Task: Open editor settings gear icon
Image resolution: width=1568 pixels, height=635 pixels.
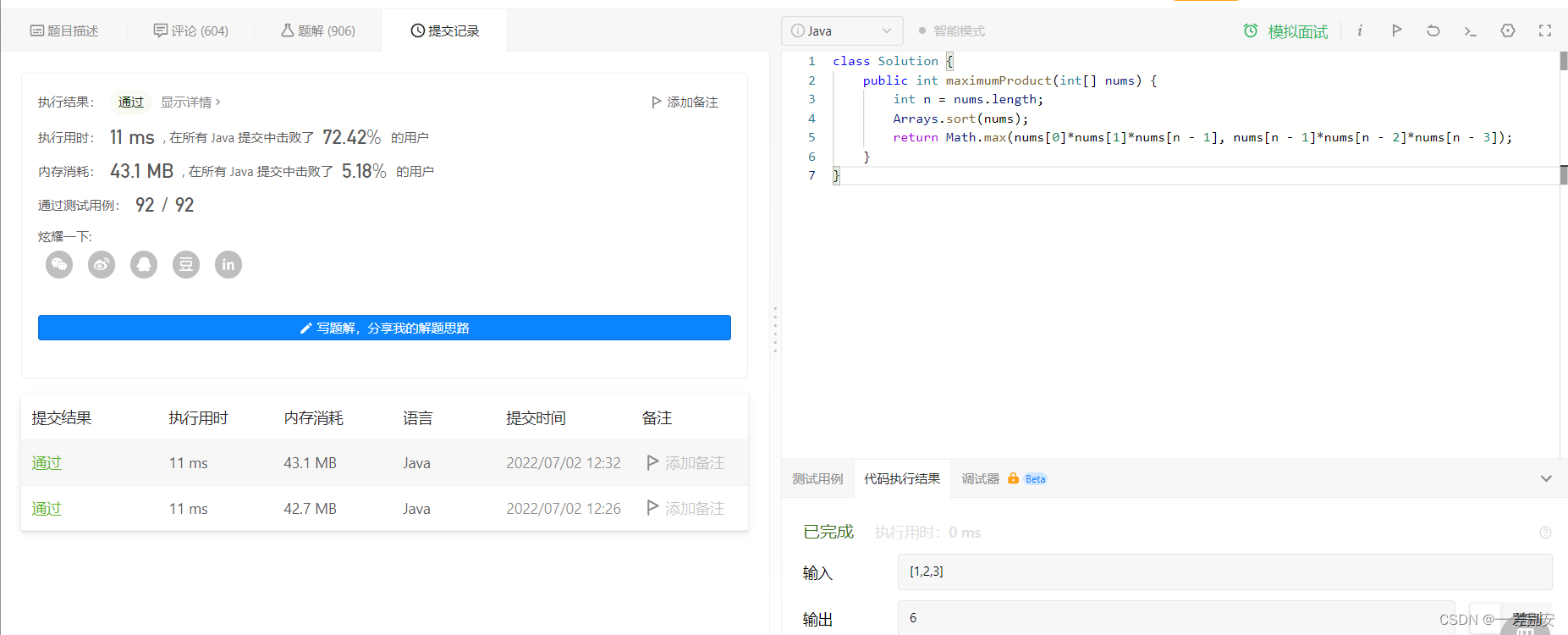Action: coord(1508,30)
